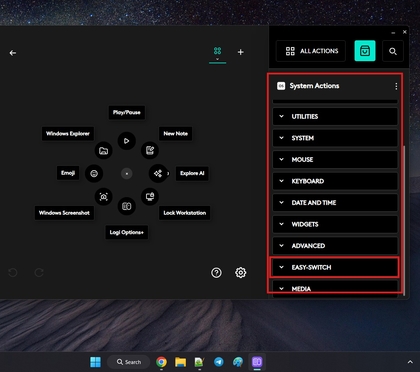420x372 pixels.
Task: Select the Windows Explorer label
Action: (68, 133)
